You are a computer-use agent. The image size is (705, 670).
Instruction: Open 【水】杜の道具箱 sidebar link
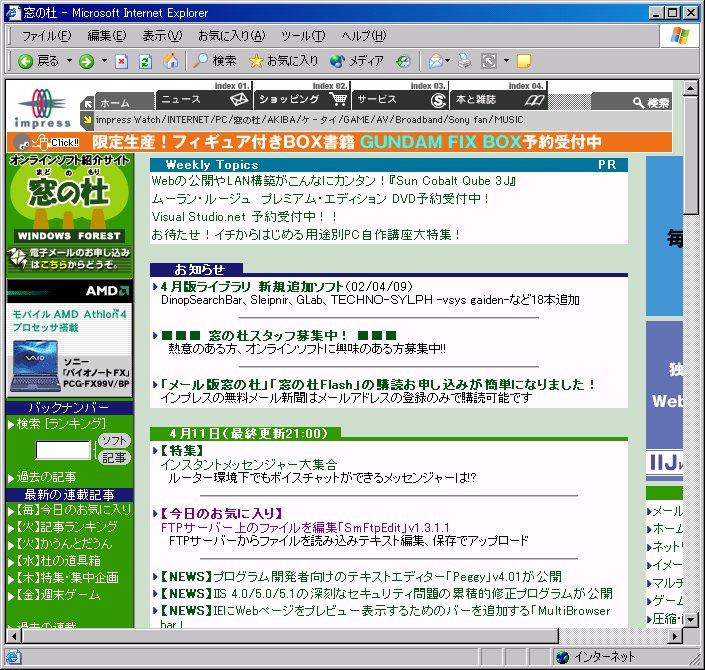tap(58, 561)
